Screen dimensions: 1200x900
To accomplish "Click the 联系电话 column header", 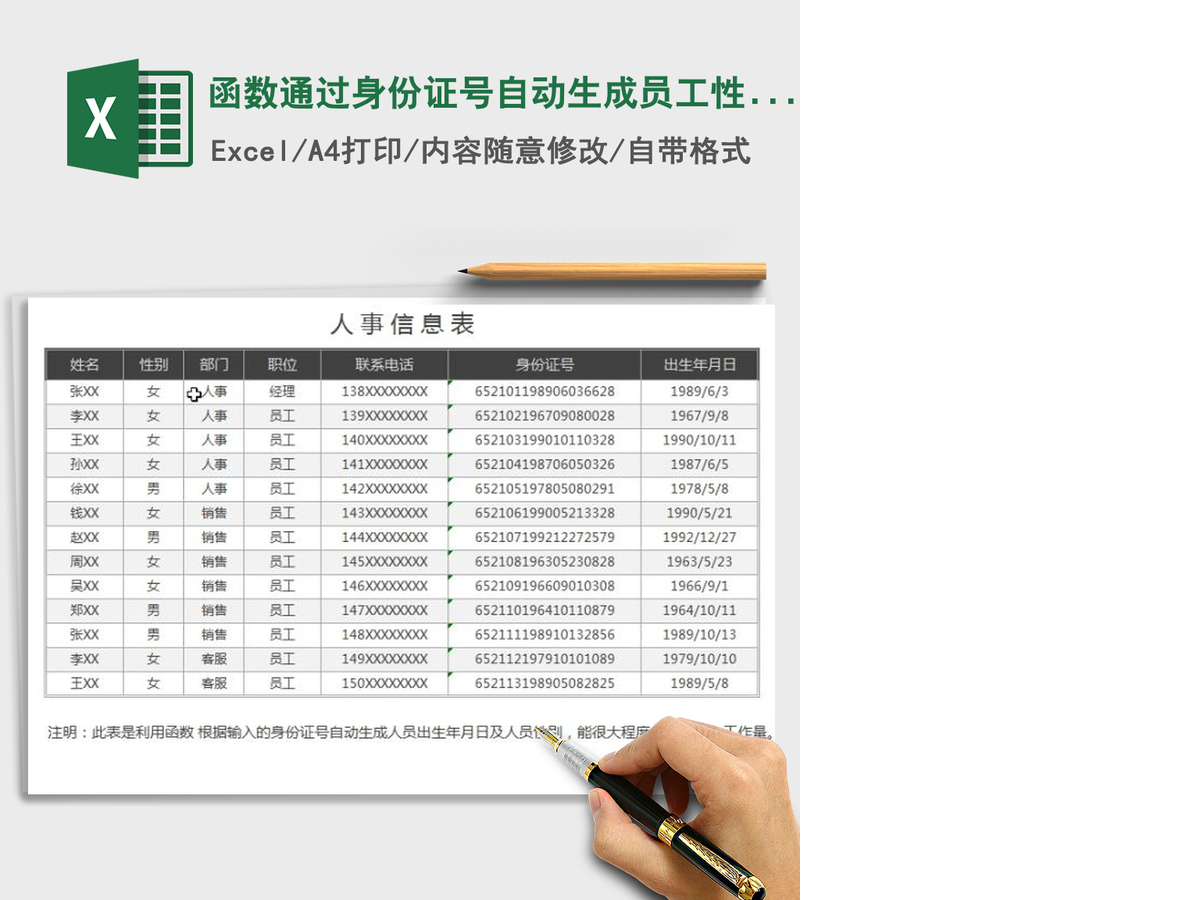I will 384,365.
